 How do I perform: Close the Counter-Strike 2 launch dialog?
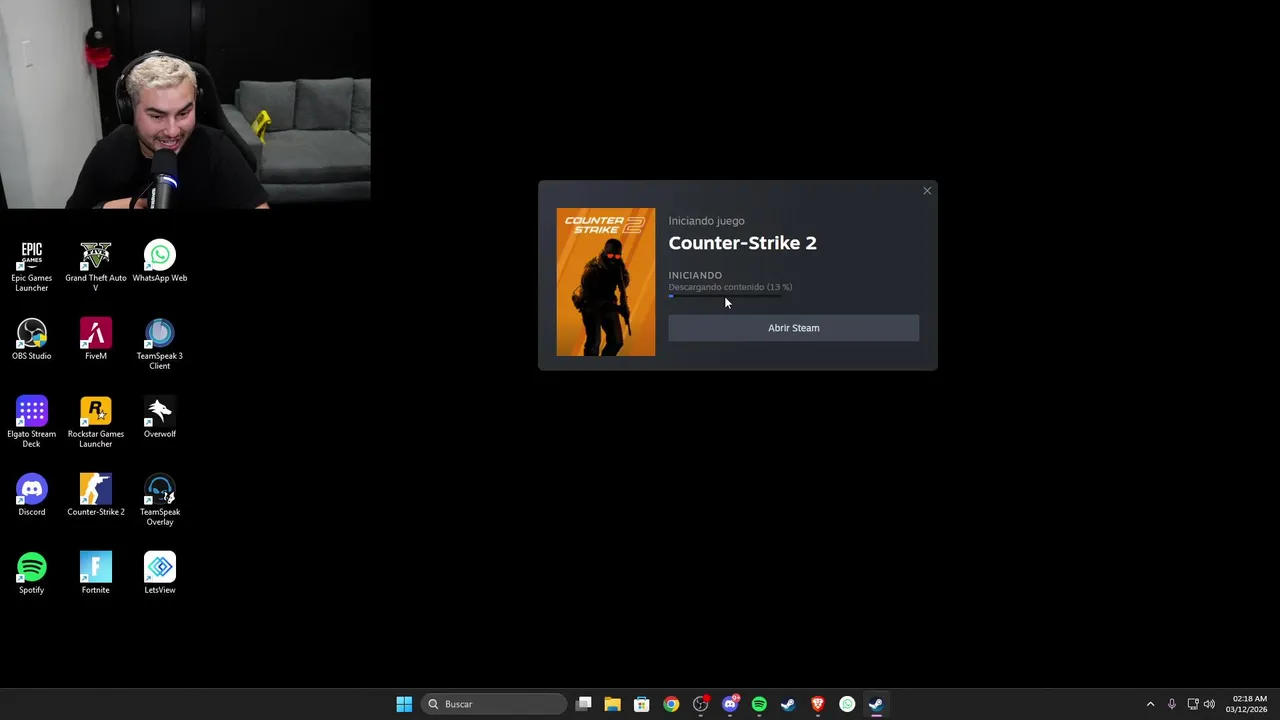click(927, 191)
